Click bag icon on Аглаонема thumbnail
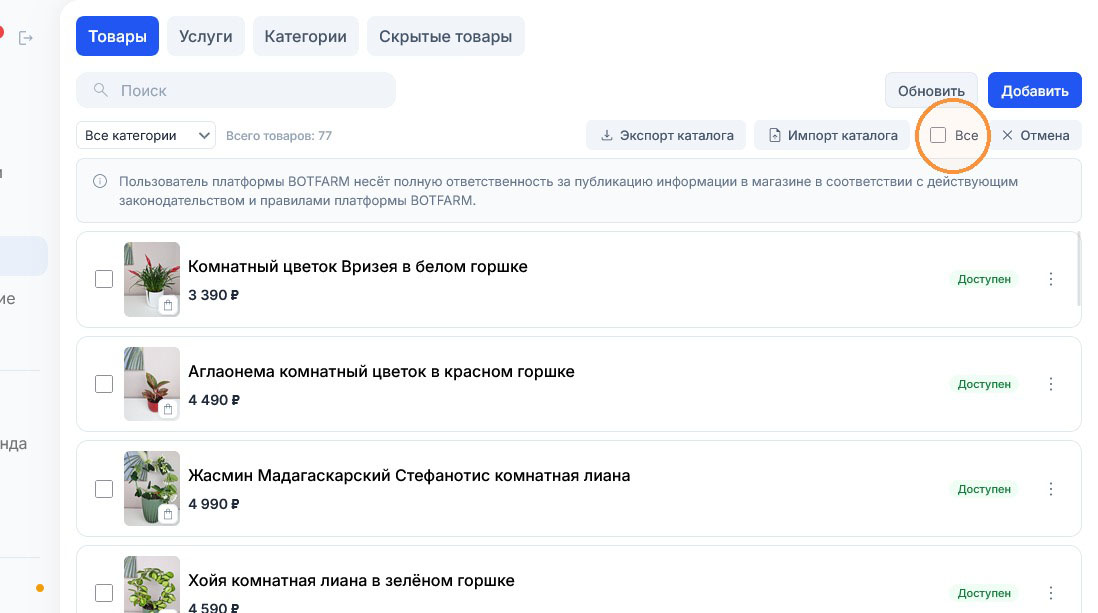This screenshot has height=613, width=1098. click(x=168, y=410)
